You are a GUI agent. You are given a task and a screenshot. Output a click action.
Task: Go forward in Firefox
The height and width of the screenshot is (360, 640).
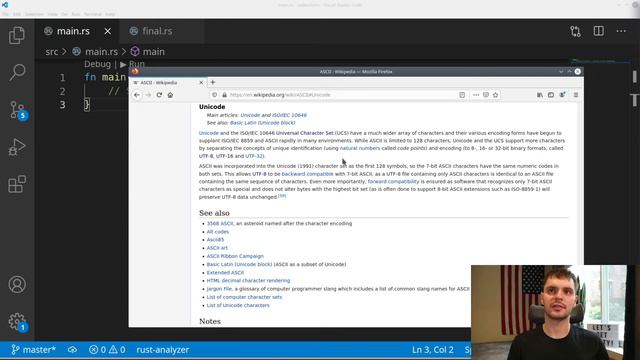point(148,95)
